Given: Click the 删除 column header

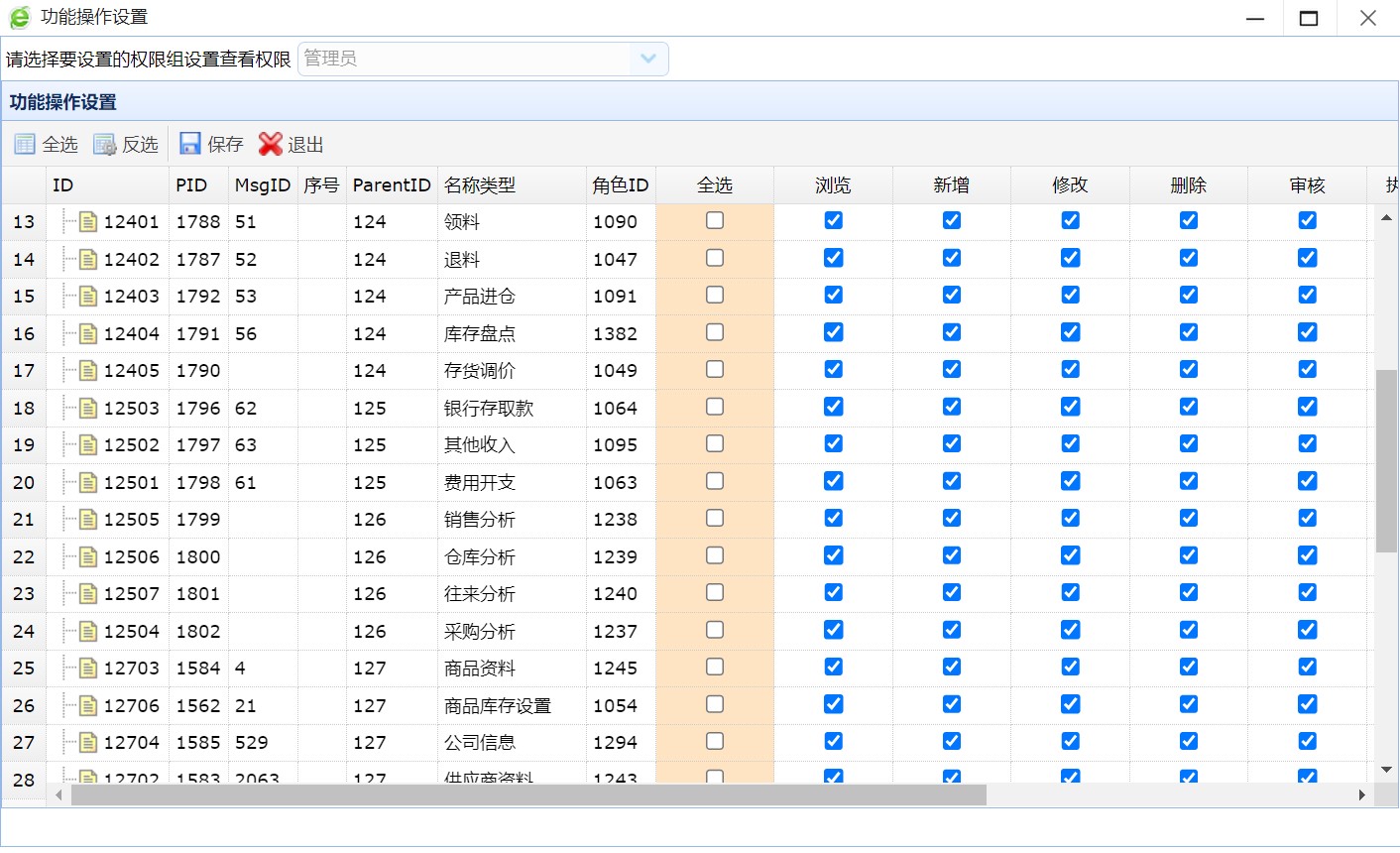Looking at the screenshot, I should [x=1189, y=185].
